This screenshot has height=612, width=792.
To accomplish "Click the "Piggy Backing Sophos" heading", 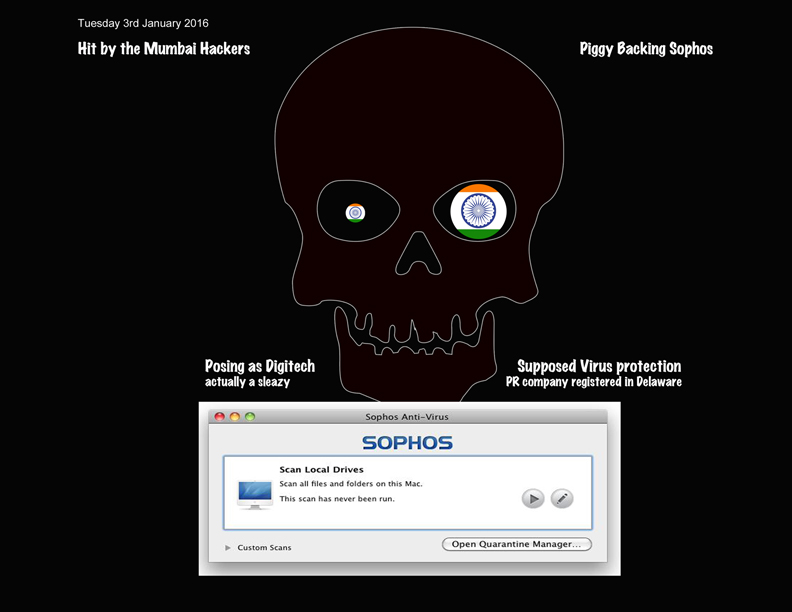I will coord(646,48).
